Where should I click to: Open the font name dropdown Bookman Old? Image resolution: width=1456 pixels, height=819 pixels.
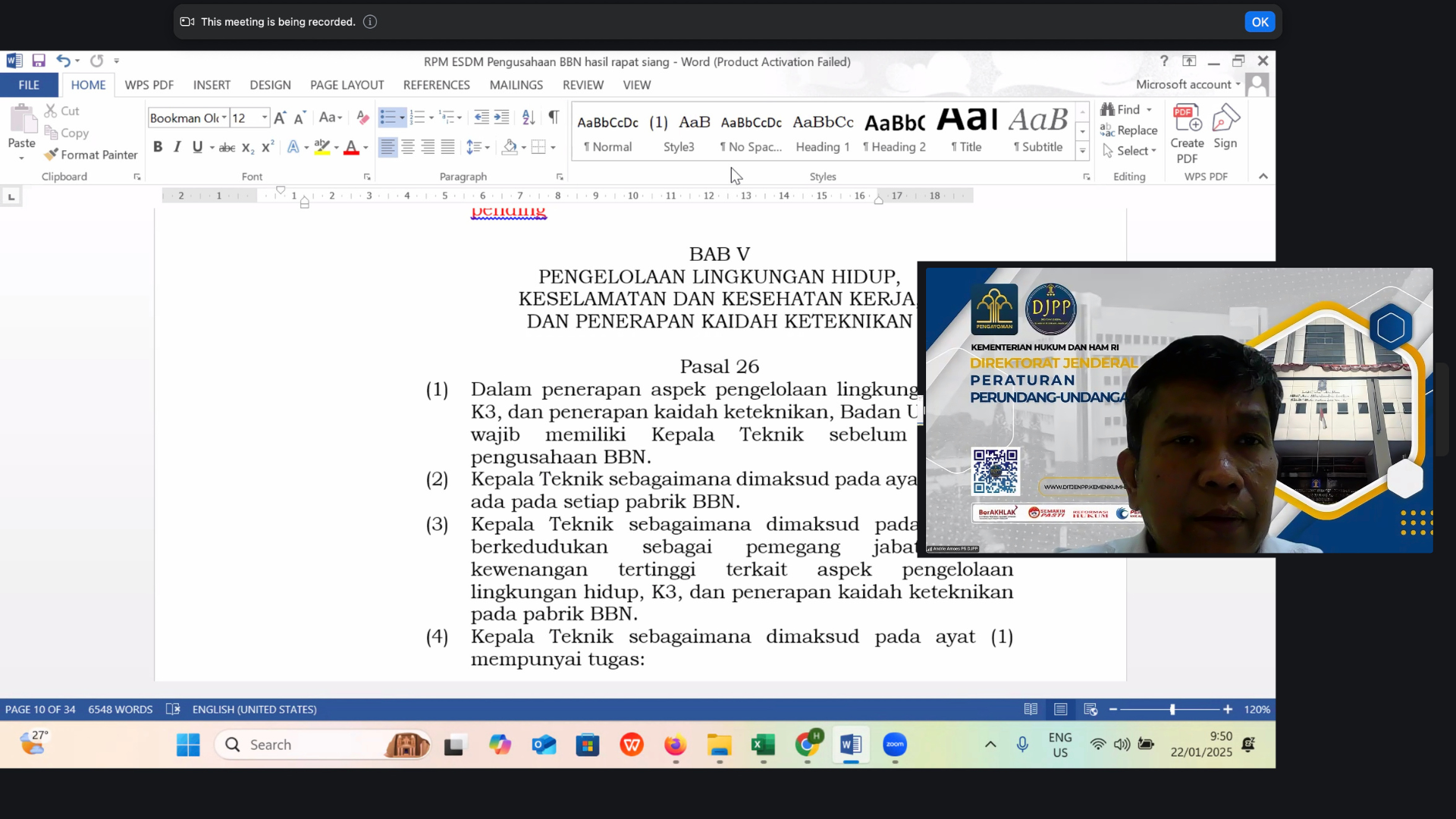pos(224,118)
